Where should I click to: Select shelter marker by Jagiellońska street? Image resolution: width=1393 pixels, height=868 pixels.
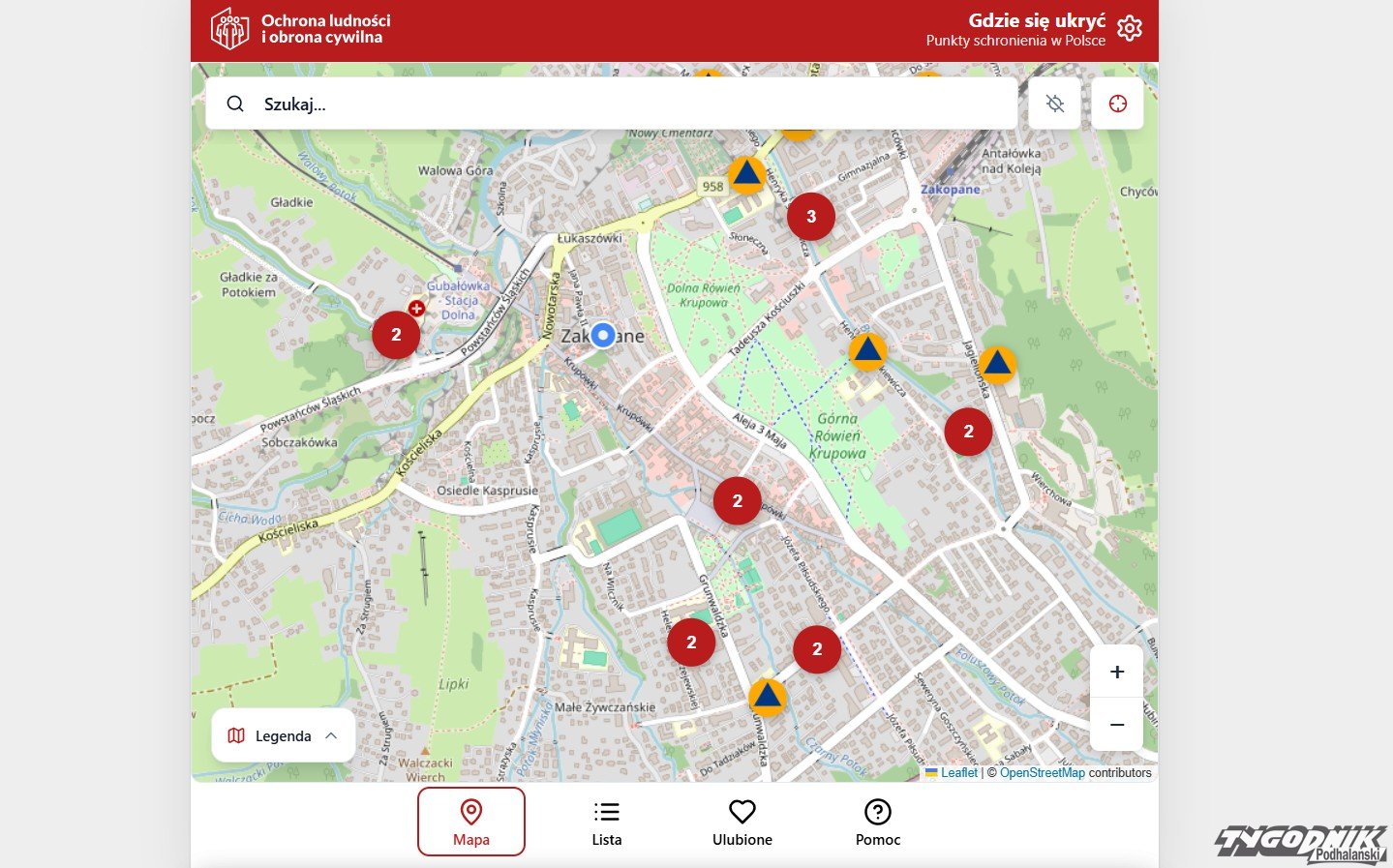point(997,365)
